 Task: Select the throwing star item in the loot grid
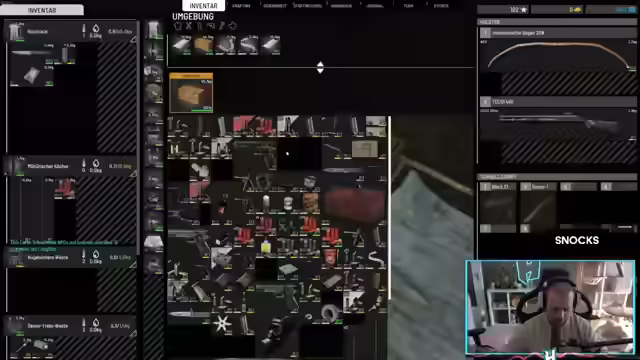click(x=222, y=324)
